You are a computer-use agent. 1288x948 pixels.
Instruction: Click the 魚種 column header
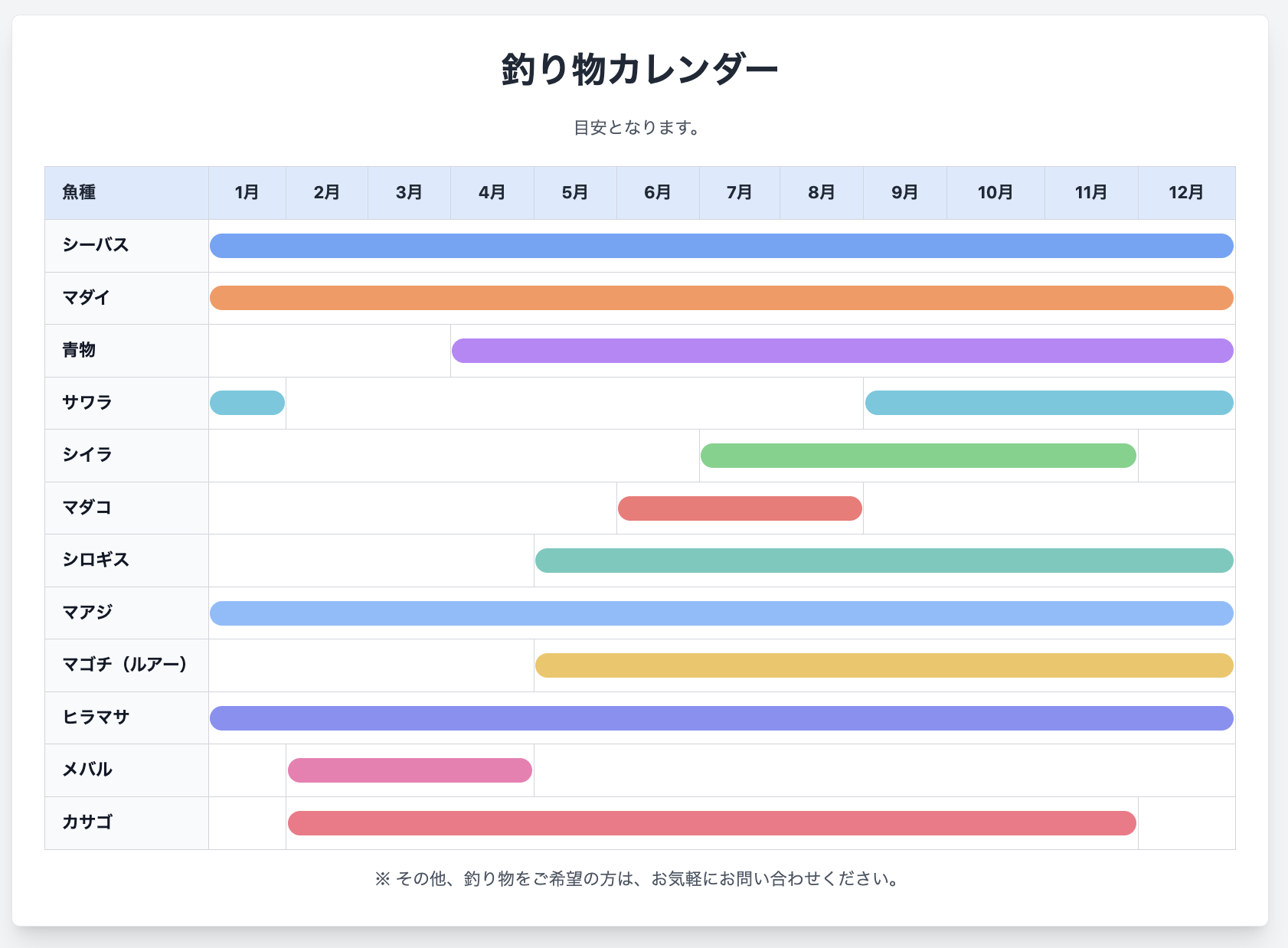pyautogui.click(x=79, y=192)
